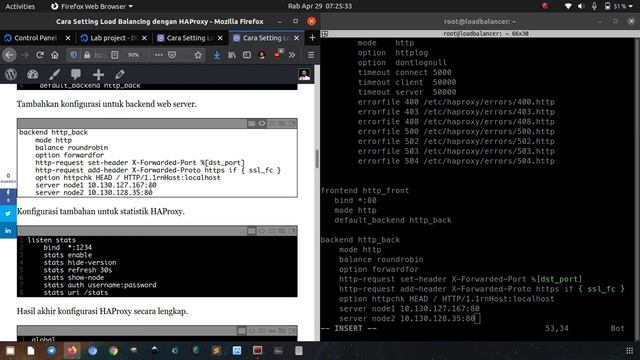640x360 pixels.
Task: Save page to Pocket
Action: [x=172, y=55]
